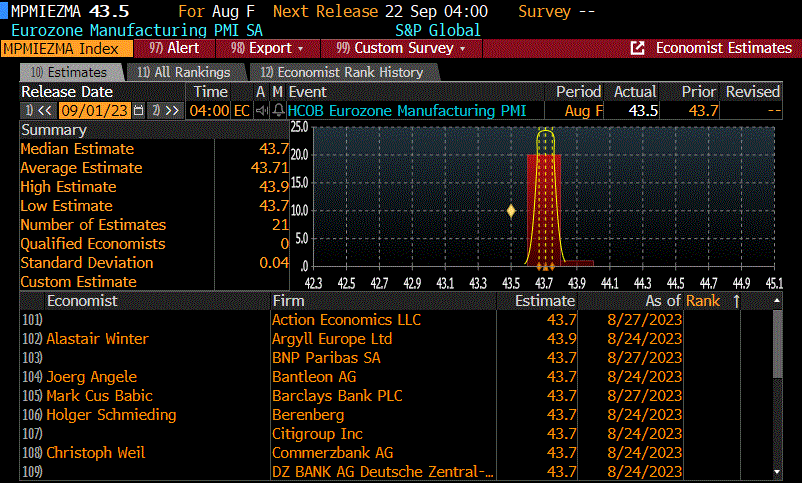Viewport: 802px width, 483px height.
Task: Click the Standard Deviation row
Action: click(x=154, y=262)
